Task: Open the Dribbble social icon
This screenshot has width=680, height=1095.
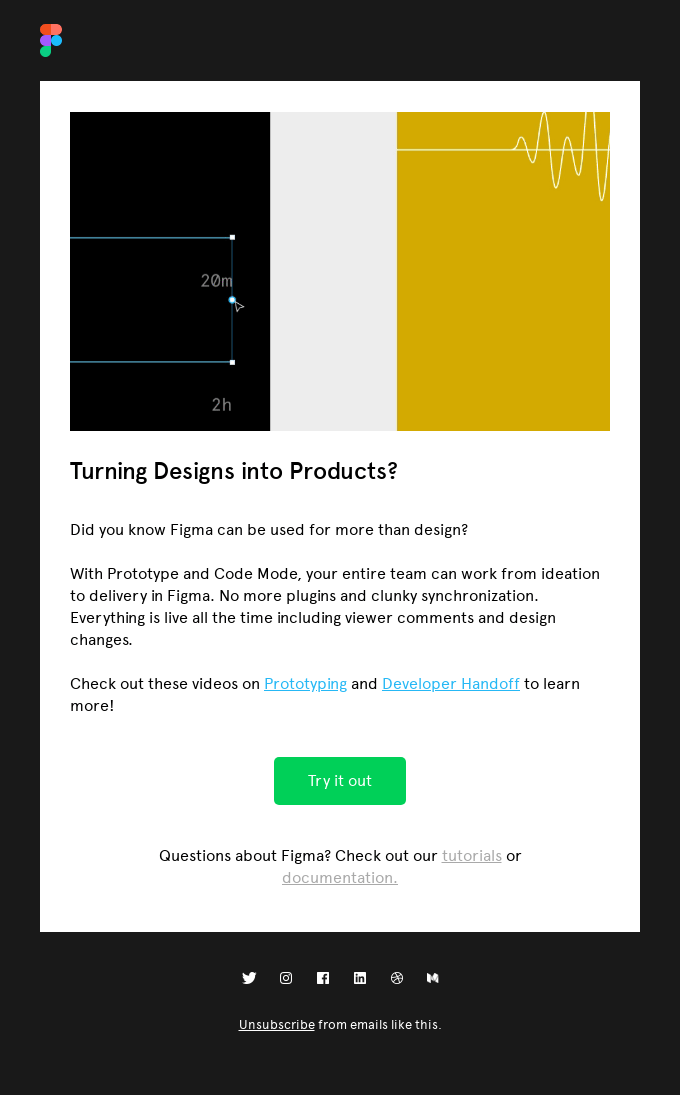Action: click(x=397, y=978)
